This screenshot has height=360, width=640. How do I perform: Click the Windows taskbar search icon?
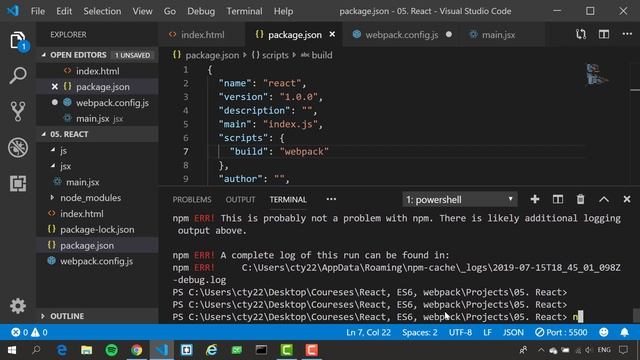tap(36, 350)
